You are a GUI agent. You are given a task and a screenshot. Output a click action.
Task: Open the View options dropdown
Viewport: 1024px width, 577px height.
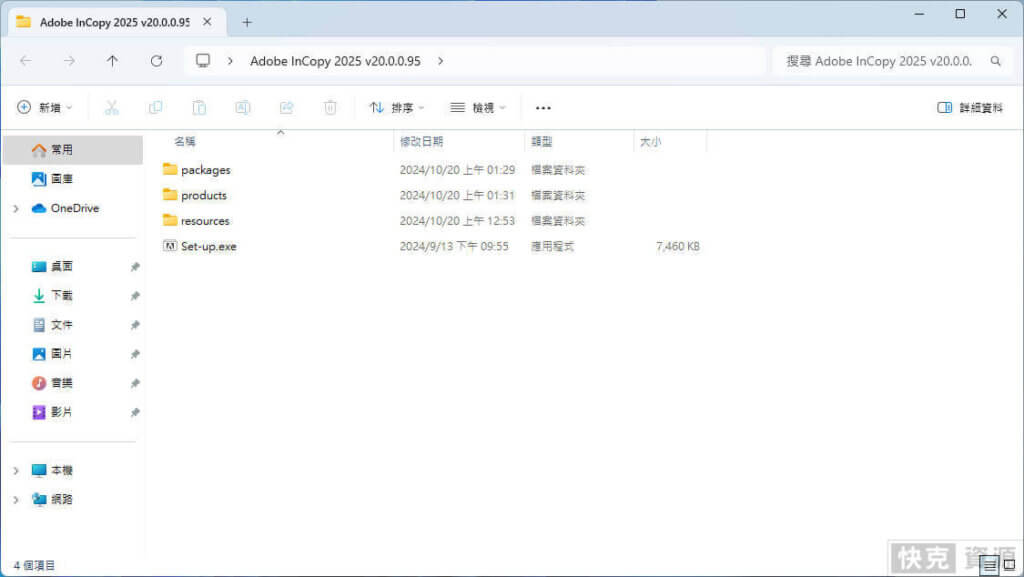tap(478, 108)
